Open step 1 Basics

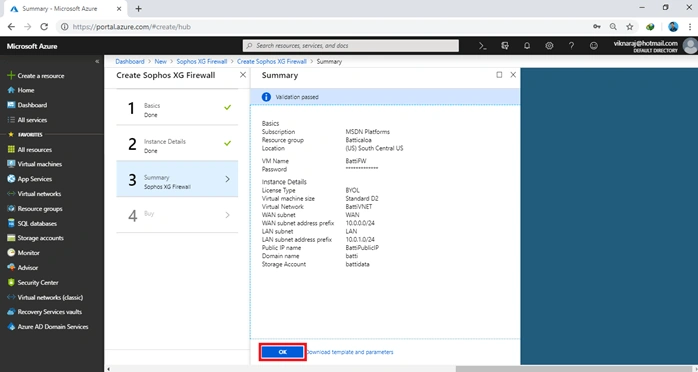point(177,108)
